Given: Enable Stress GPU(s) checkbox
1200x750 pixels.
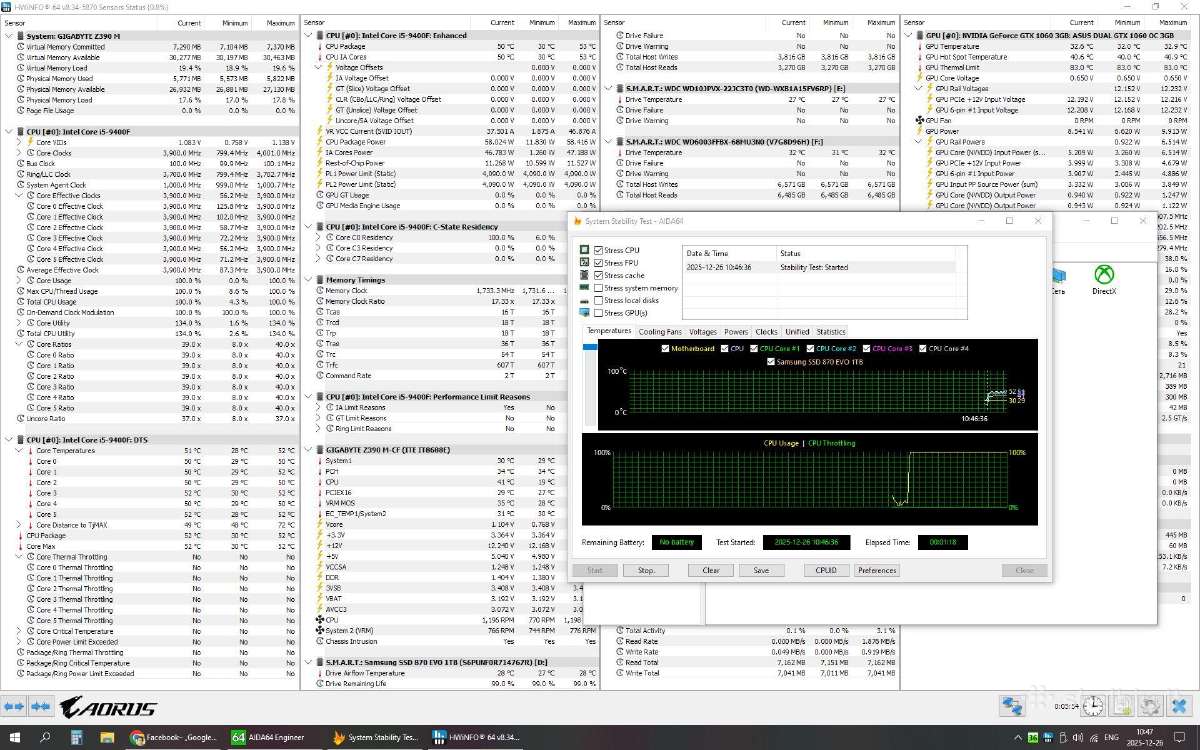Looking at the screenshot, I should click(598, 313).
